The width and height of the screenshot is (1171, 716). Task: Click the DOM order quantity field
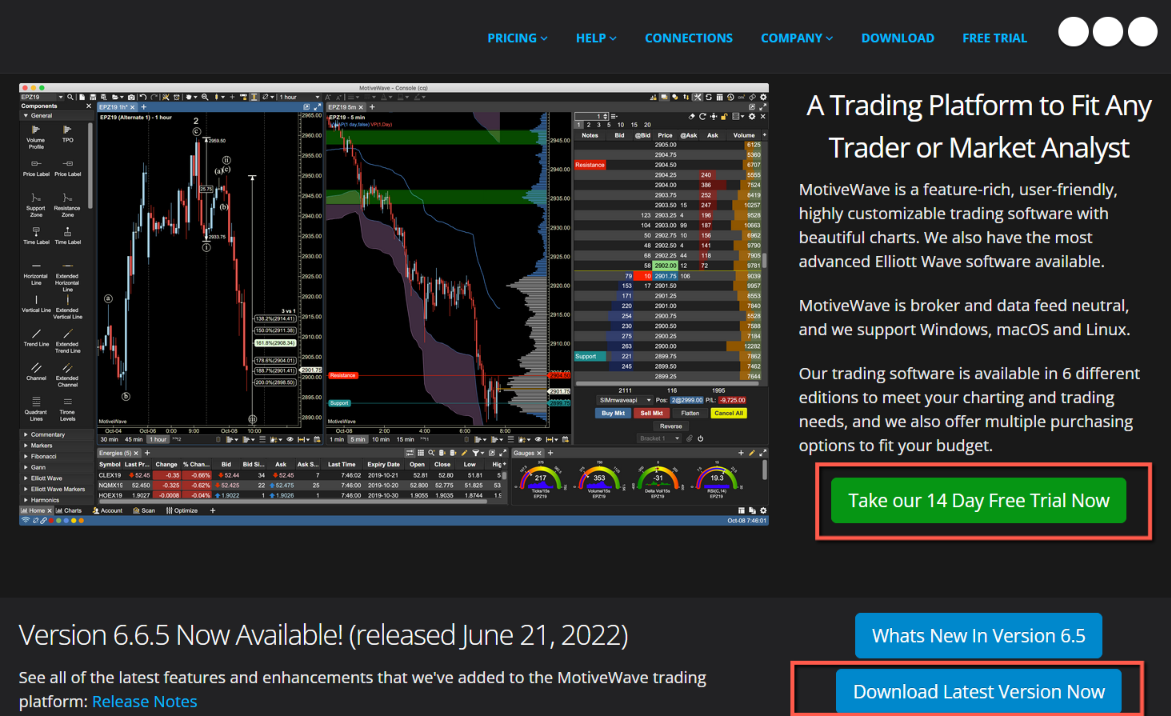pyautogui.click(x=591, y=116)
